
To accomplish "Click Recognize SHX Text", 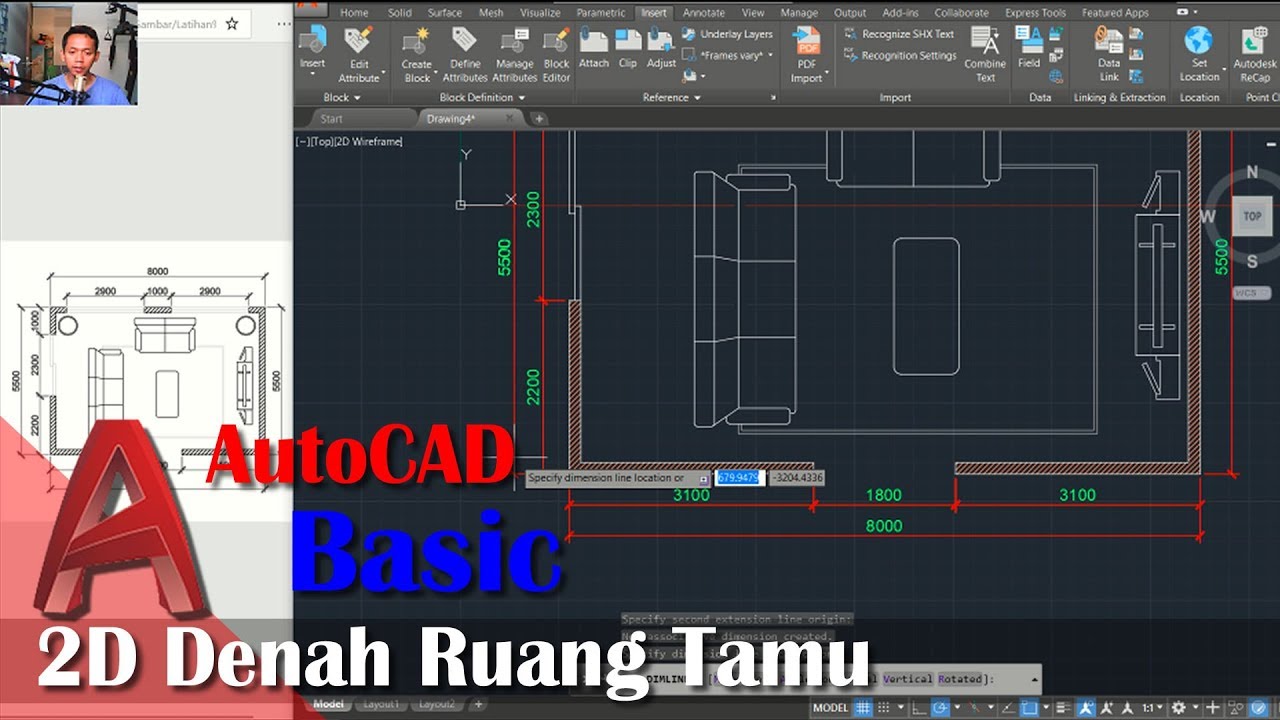I will 898,34.
